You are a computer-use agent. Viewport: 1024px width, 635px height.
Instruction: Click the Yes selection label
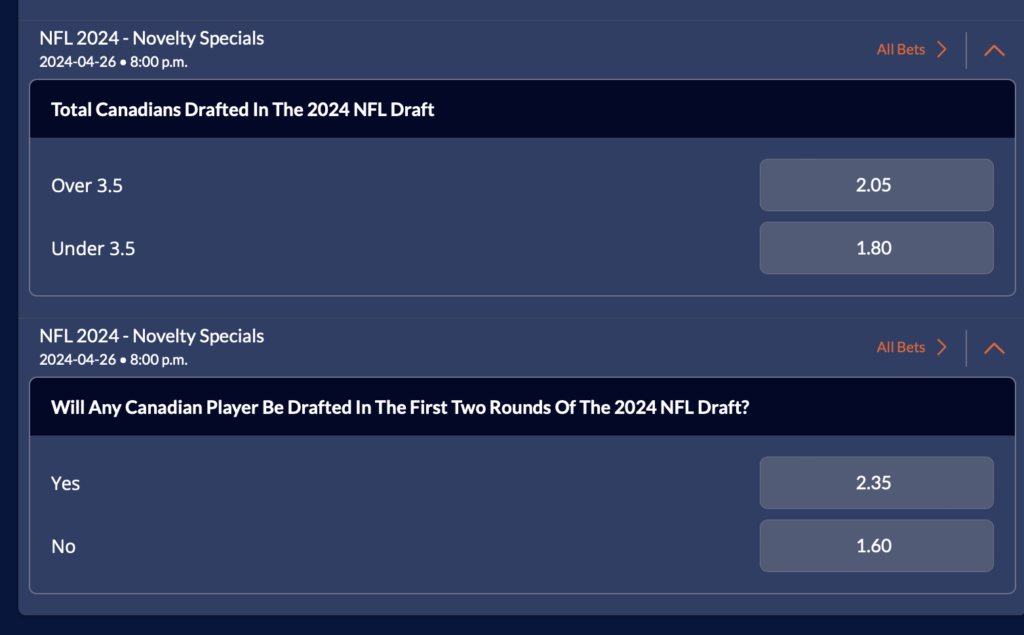(x=66, y=483)
